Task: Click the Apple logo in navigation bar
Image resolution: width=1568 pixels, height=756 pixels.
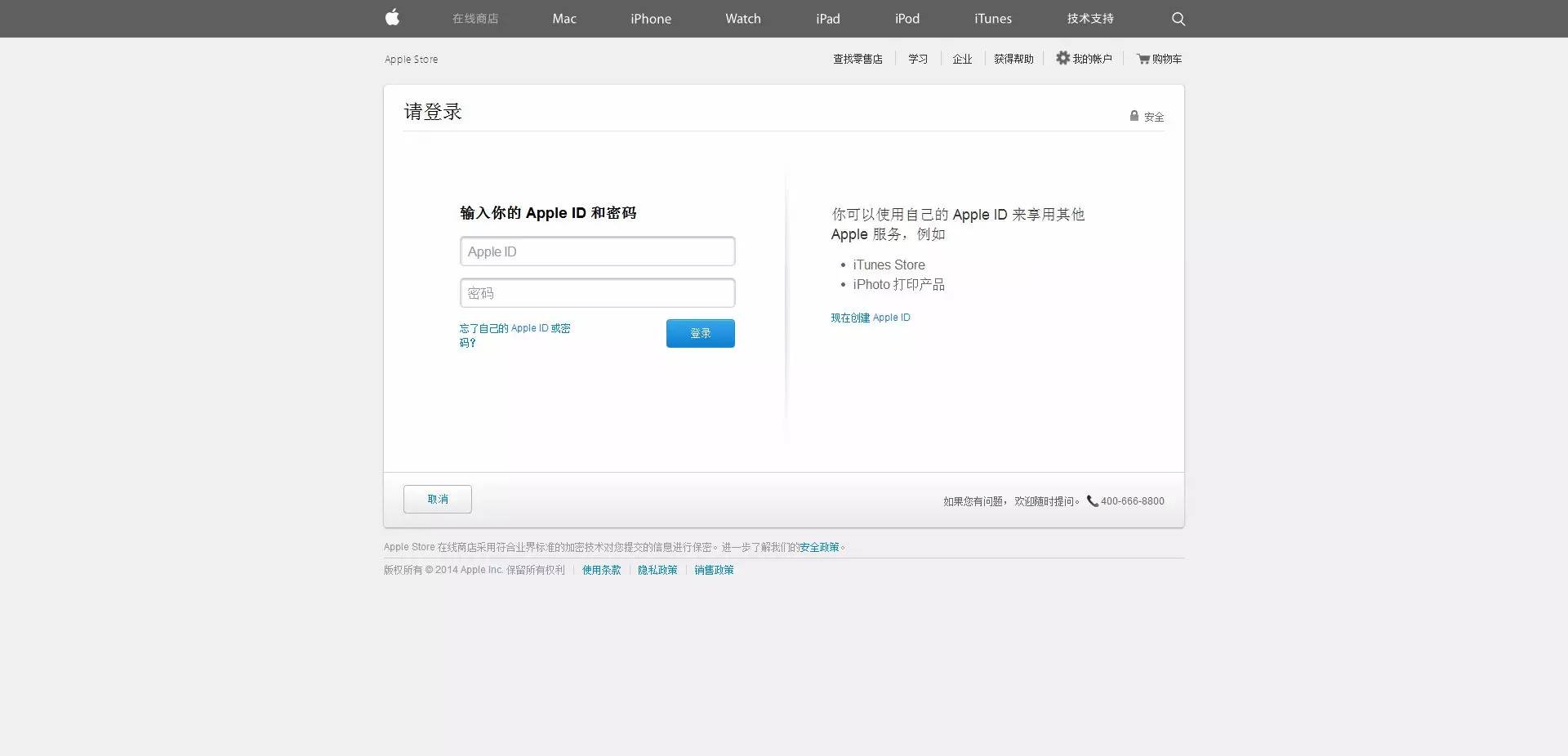Action: [393, 18]
